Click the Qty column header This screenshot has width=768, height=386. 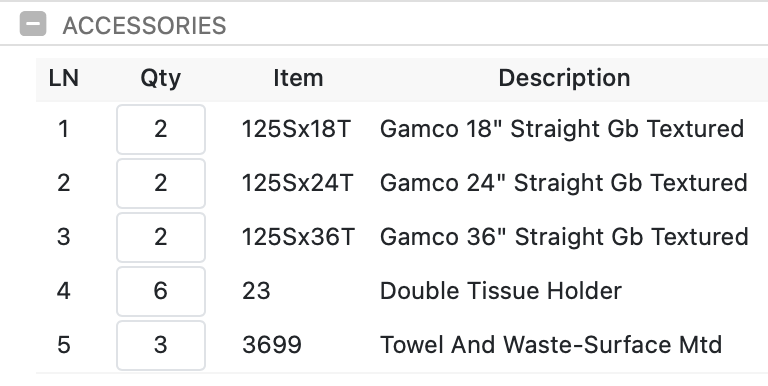pyautogui.click(x=161, y=78)
